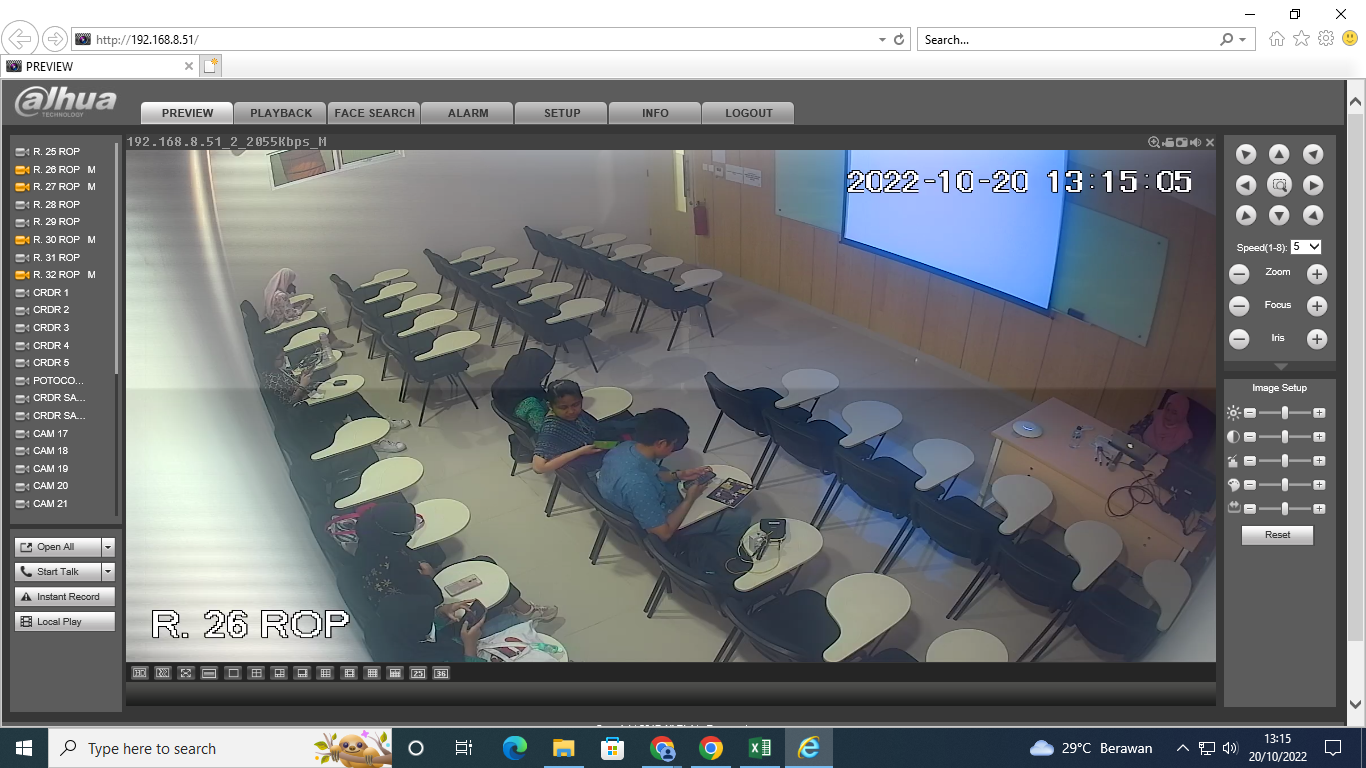Open the SETUP tab

pos(562,113)
